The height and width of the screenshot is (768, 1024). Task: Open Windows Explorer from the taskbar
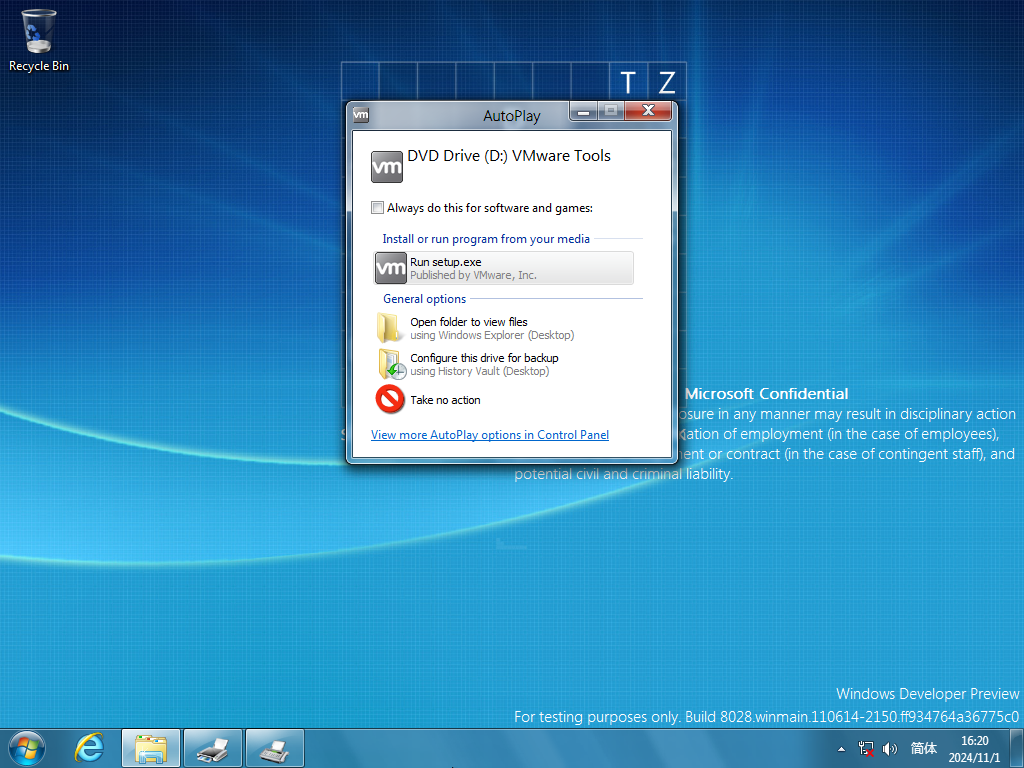tap(151, 748)
